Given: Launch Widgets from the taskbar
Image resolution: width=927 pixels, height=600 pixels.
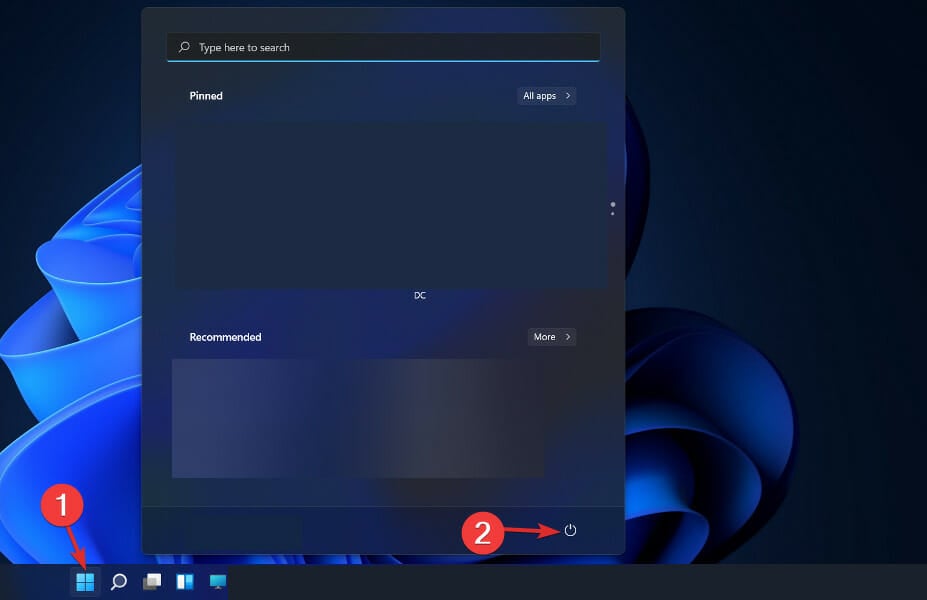Looking at the screenshot, I should [184, 580].
